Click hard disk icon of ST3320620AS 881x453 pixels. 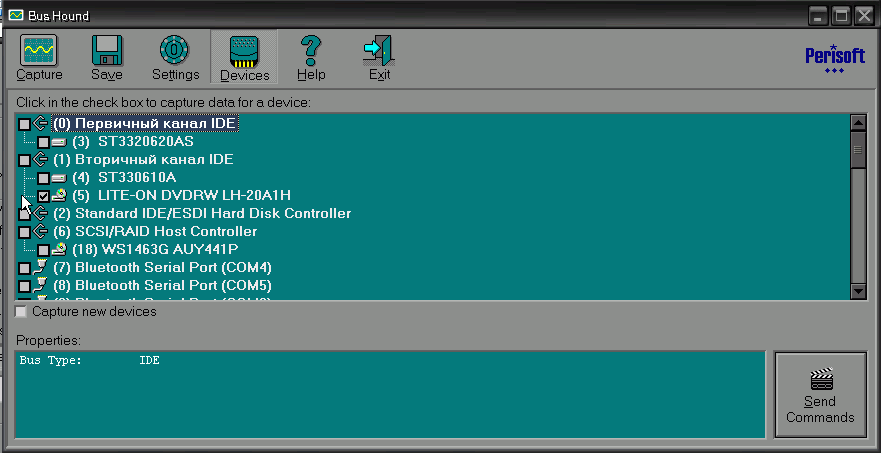[59, 142]
